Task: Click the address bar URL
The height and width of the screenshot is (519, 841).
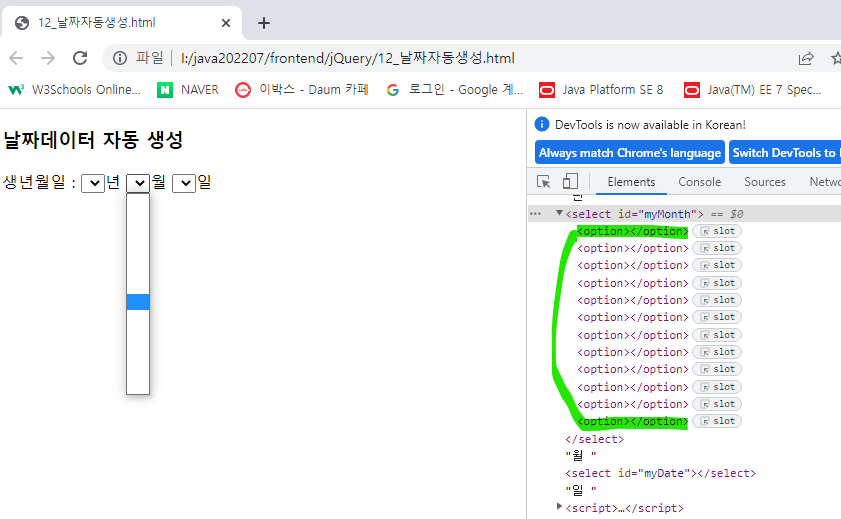Action: 348,58
